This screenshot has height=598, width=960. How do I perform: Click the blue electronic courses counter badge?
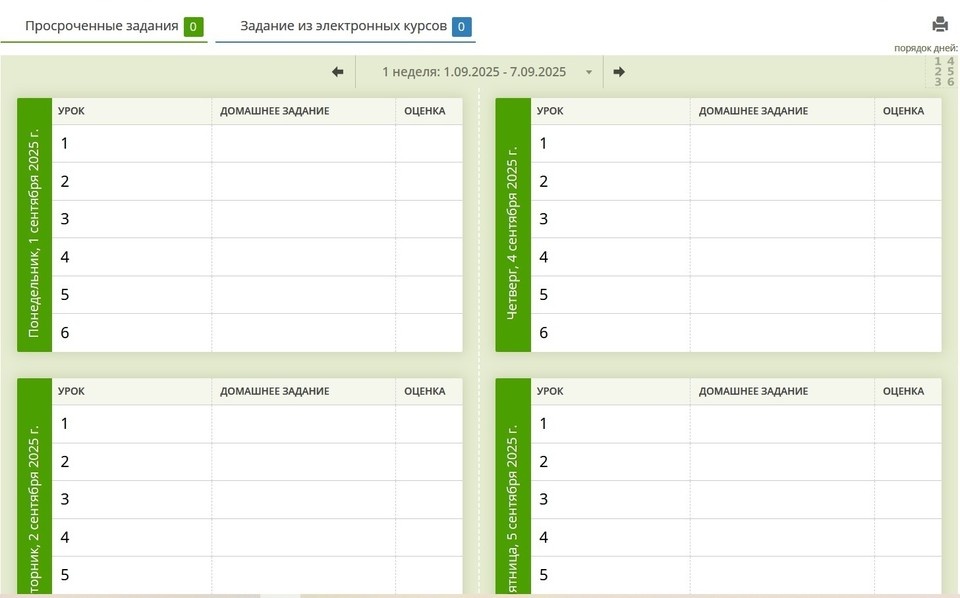462,27
